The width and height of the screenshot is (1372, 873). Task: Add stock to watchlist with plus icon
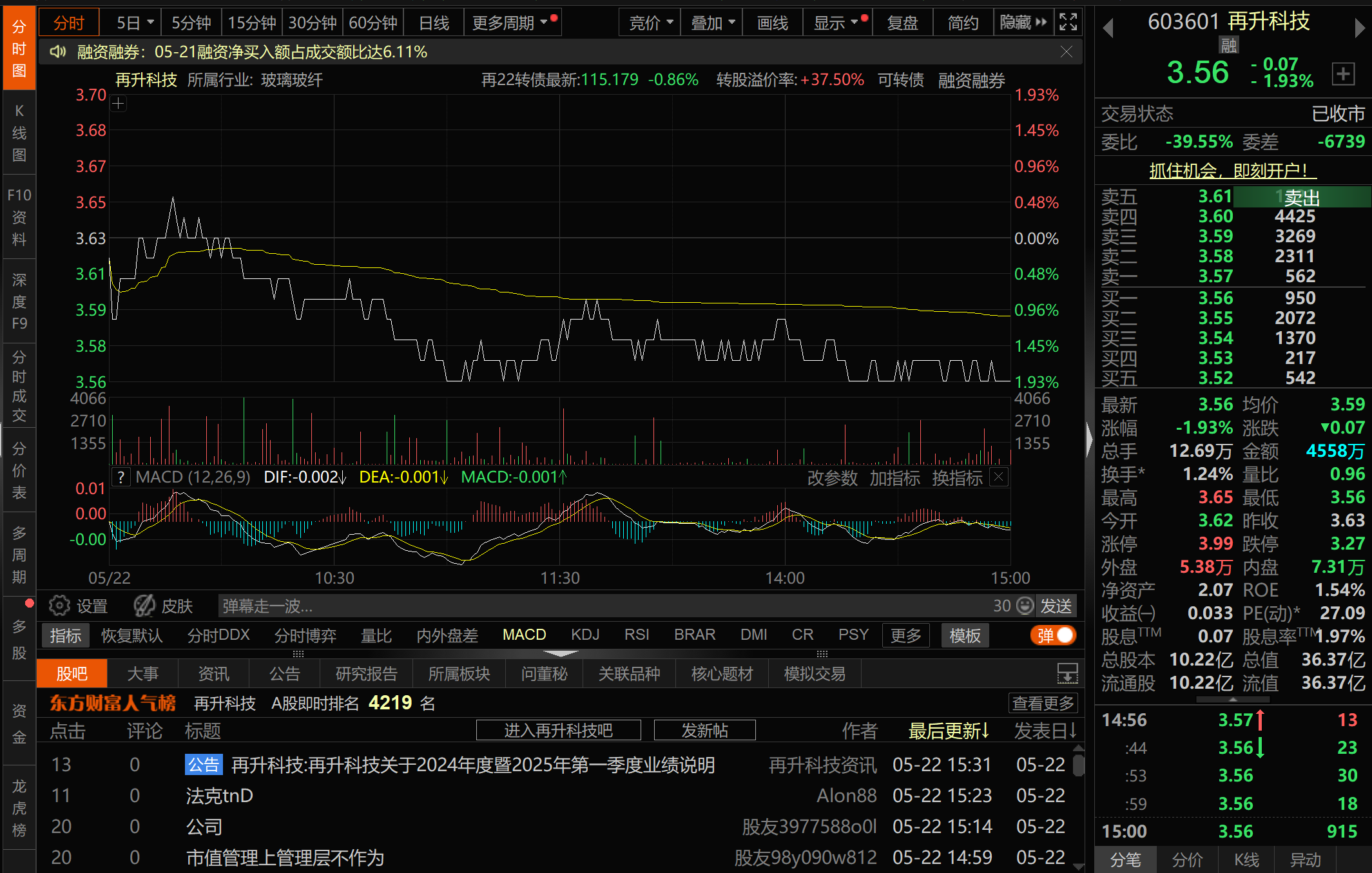pyautogui.click(x=1343, y=73)
